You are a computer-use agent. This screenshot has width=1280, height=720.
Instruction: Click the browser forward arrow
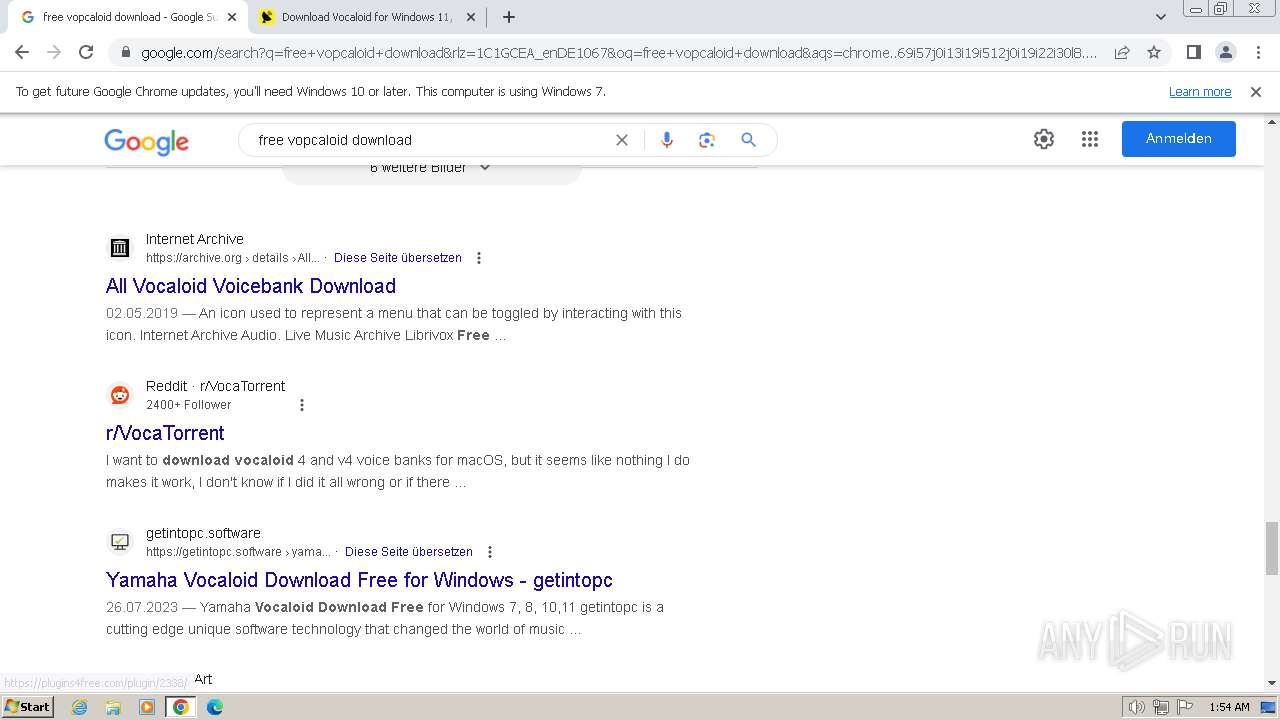54,52
